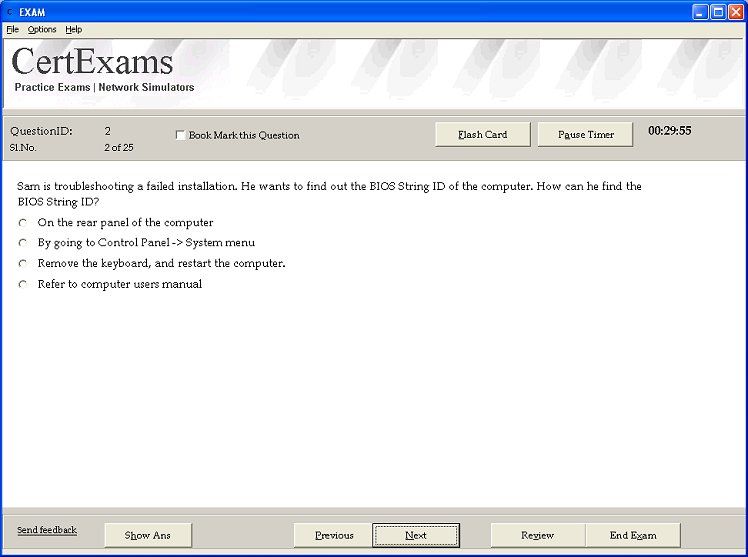
Task: Select 'Remove the keyboard, and restart' option
Action: click(x=22, y=263)
